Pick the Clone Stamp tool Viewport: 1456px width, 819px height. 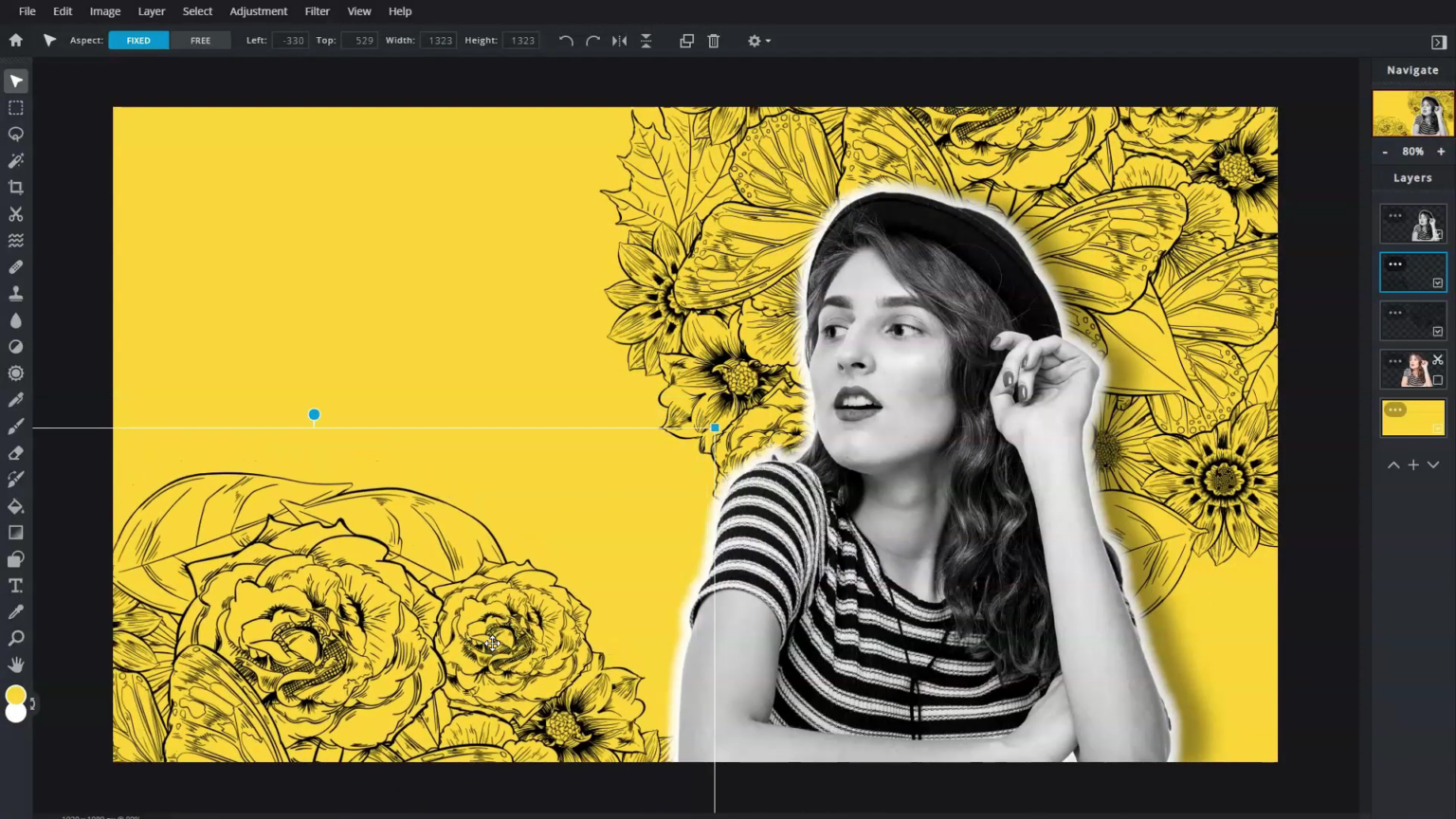[16, 293]
